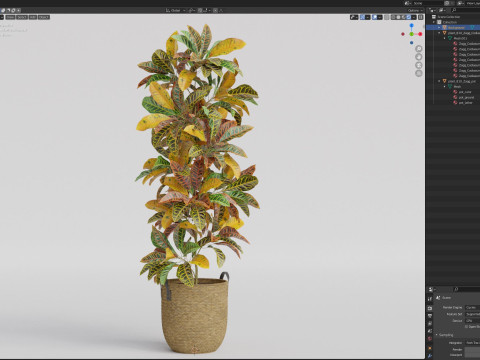Select the Scene Collection row in outliner
Image resolution: width=480 pixels, height=360 pixels.
pos(453,17)
